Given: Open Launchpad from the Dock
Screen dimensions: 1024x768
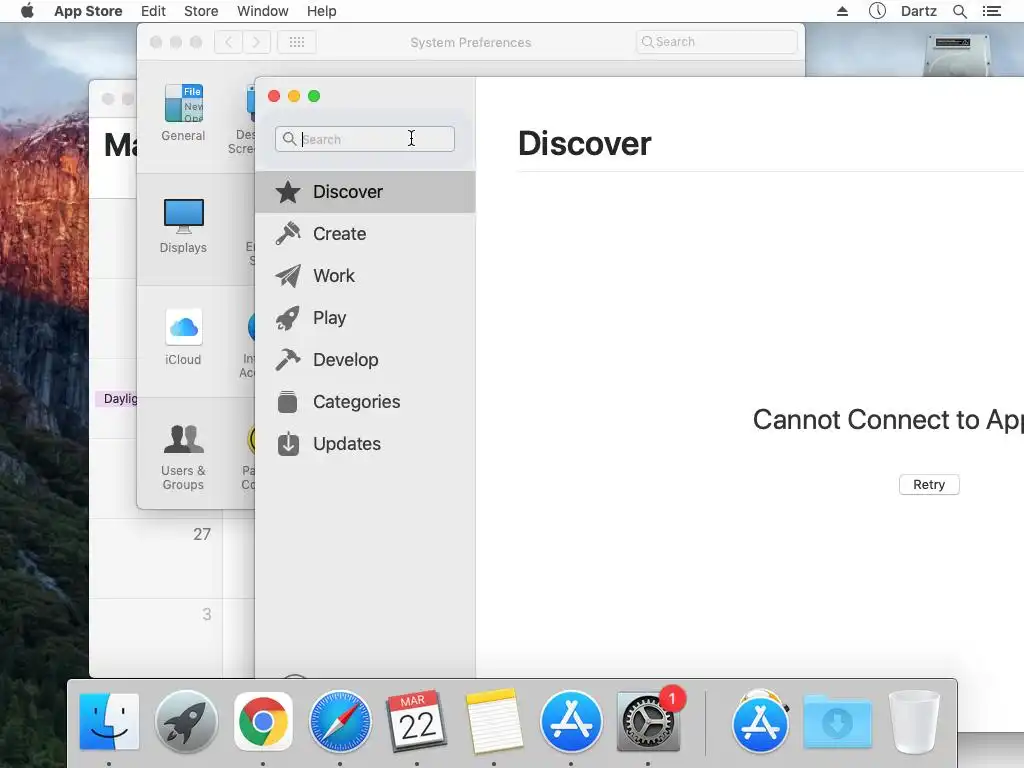Looking at the screenshot, I should (x=186, y=721).
